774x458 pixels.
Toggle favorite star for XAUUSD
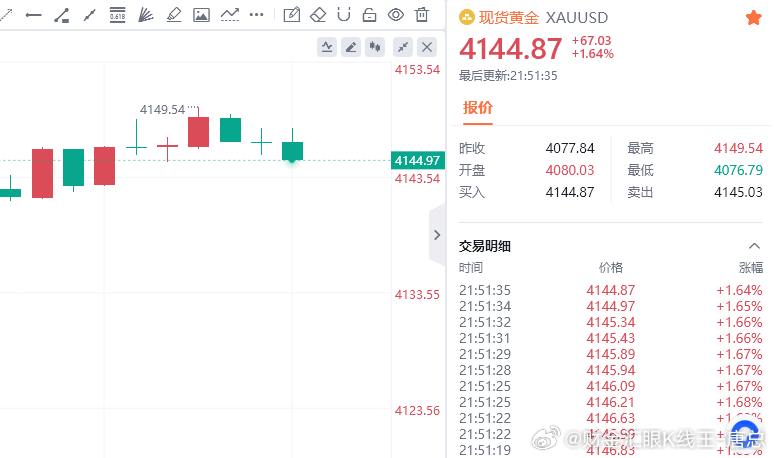point(753,18)
